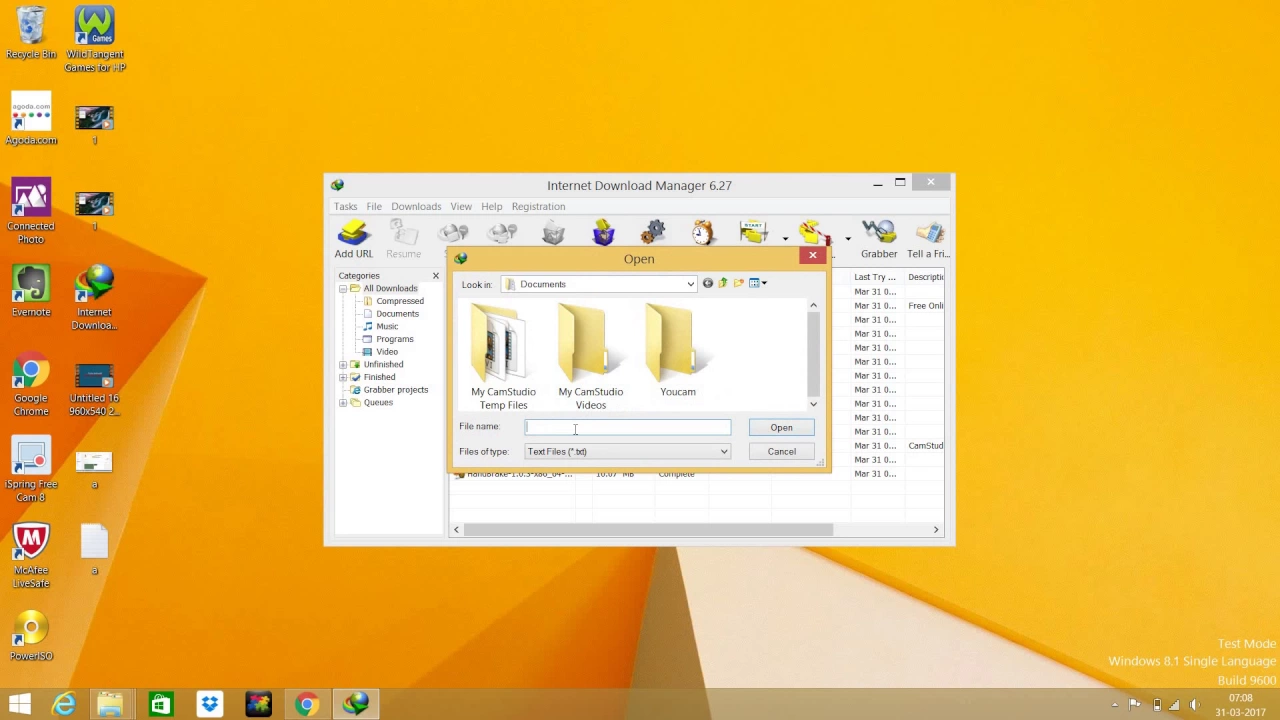The height and width of the screenshot is (720, 1280).
Task: Create a new folder in Open dialog
Action: 739,283
